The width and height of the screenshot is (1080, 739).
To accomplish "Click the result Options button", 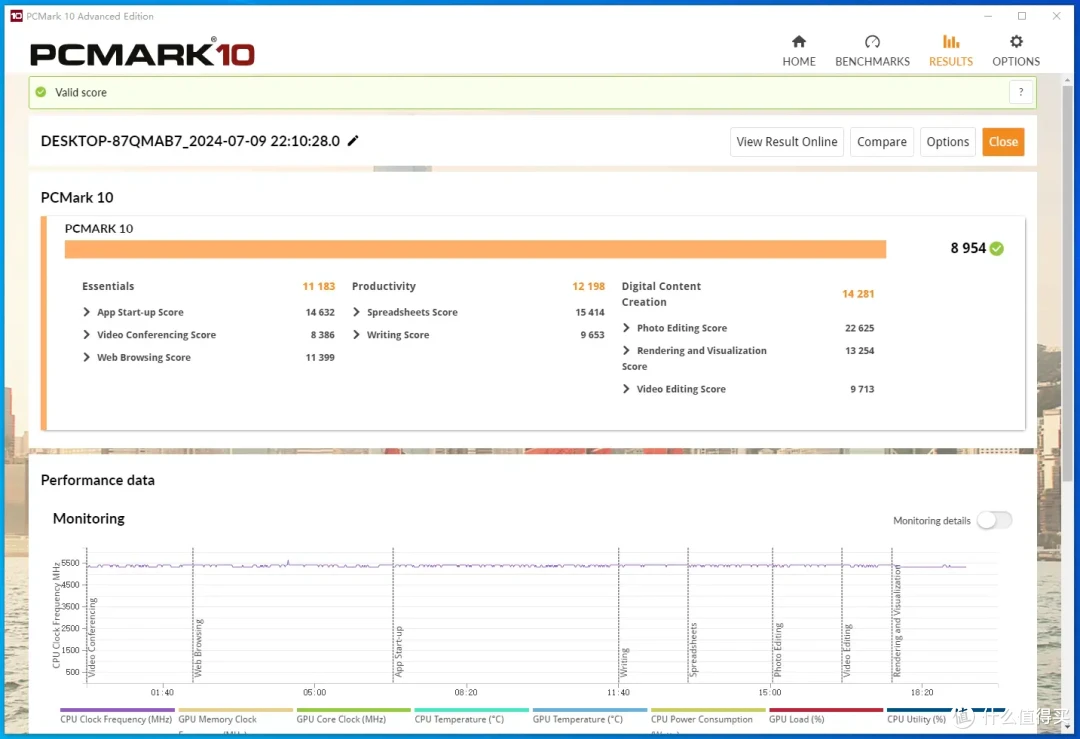I will coord(948,142).
